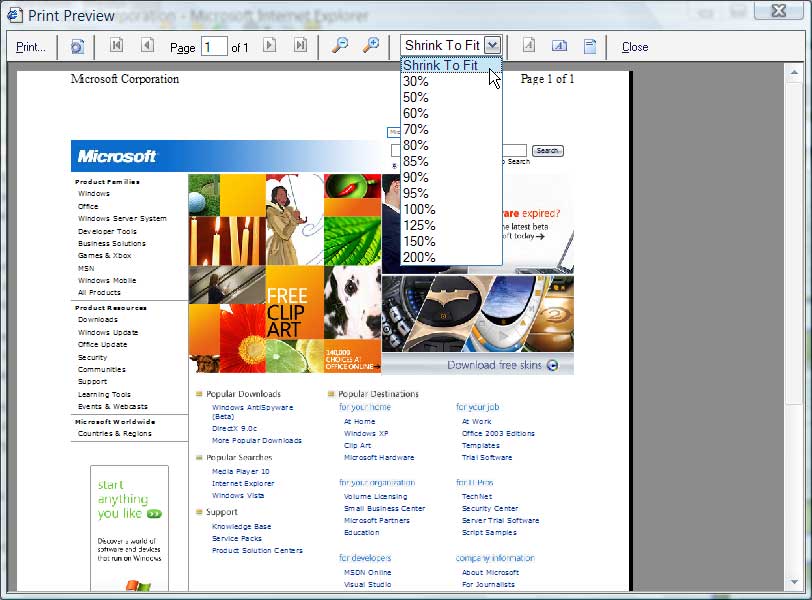Screen dimensions: 812x600
Task: Pick 125% zoom option
Action: (x=451, y=226)
